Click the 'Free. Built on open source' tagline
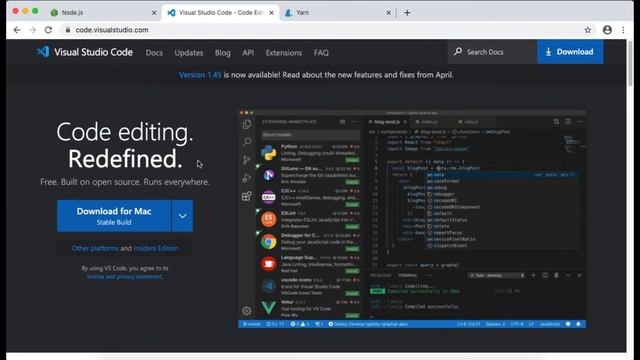The width and height of the screenshot is (640, 360). point(125,182)
